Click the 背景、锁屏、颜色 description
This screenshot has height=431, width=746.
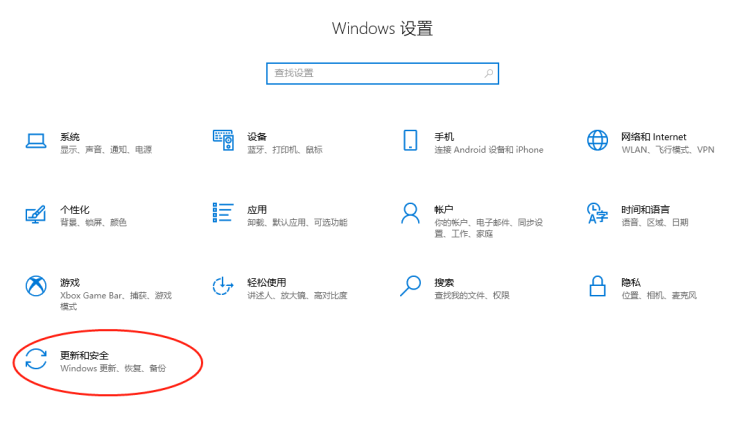coord(93,223)
